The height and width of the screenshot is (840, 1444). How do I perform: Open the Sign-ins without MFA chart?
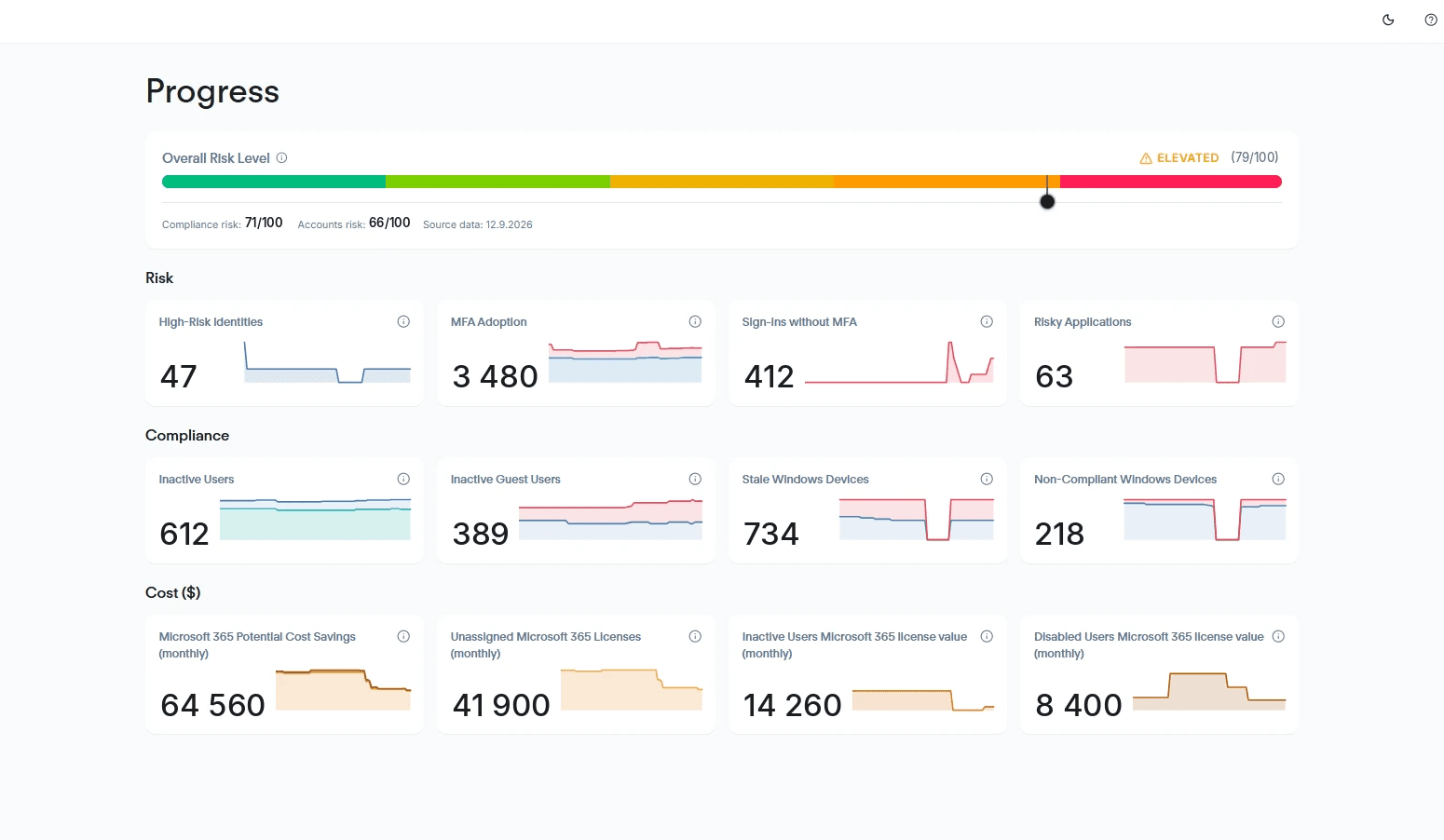(899, 362)
